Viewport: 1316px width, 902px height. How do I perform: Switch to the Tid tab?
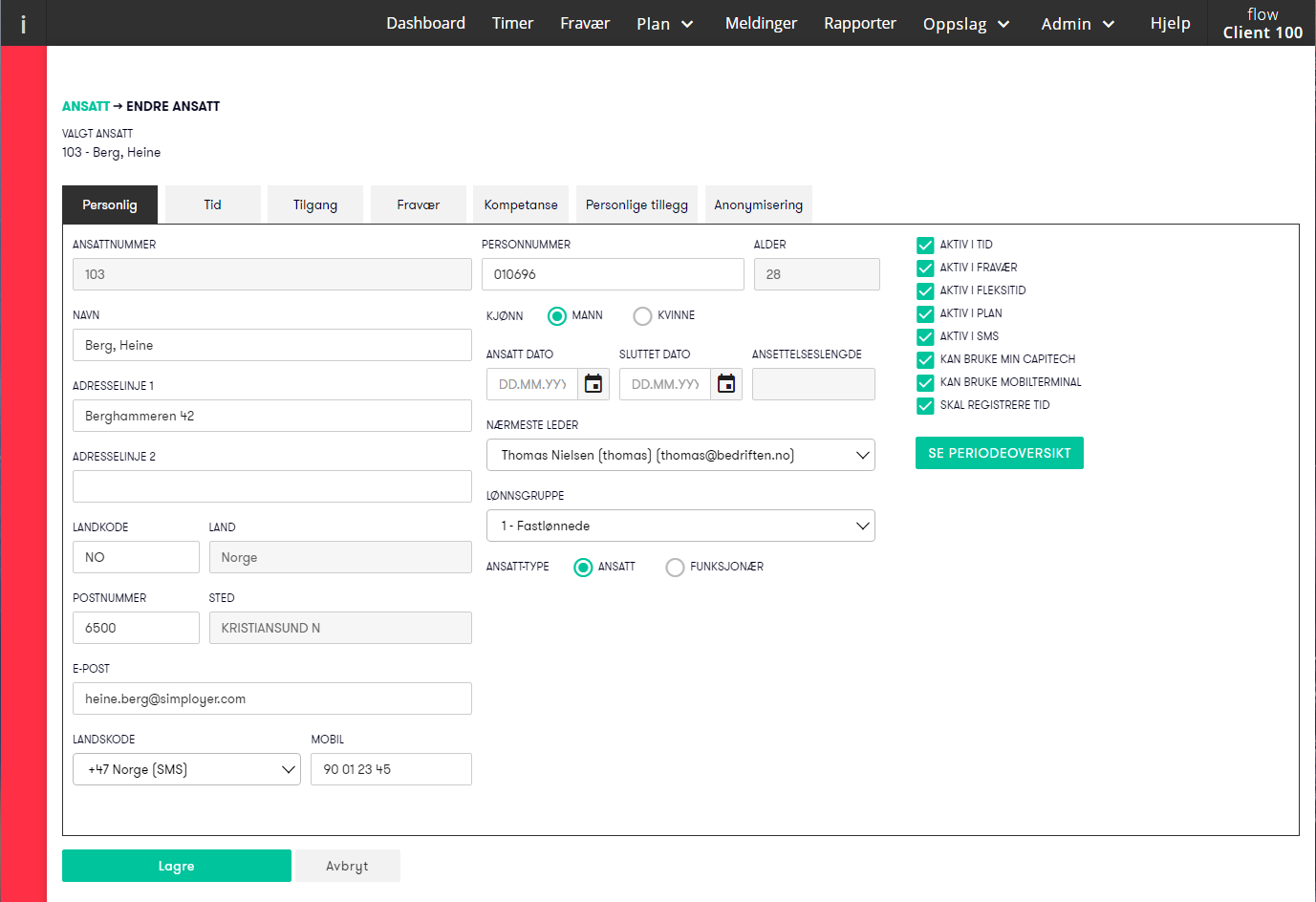coord(212,204)
